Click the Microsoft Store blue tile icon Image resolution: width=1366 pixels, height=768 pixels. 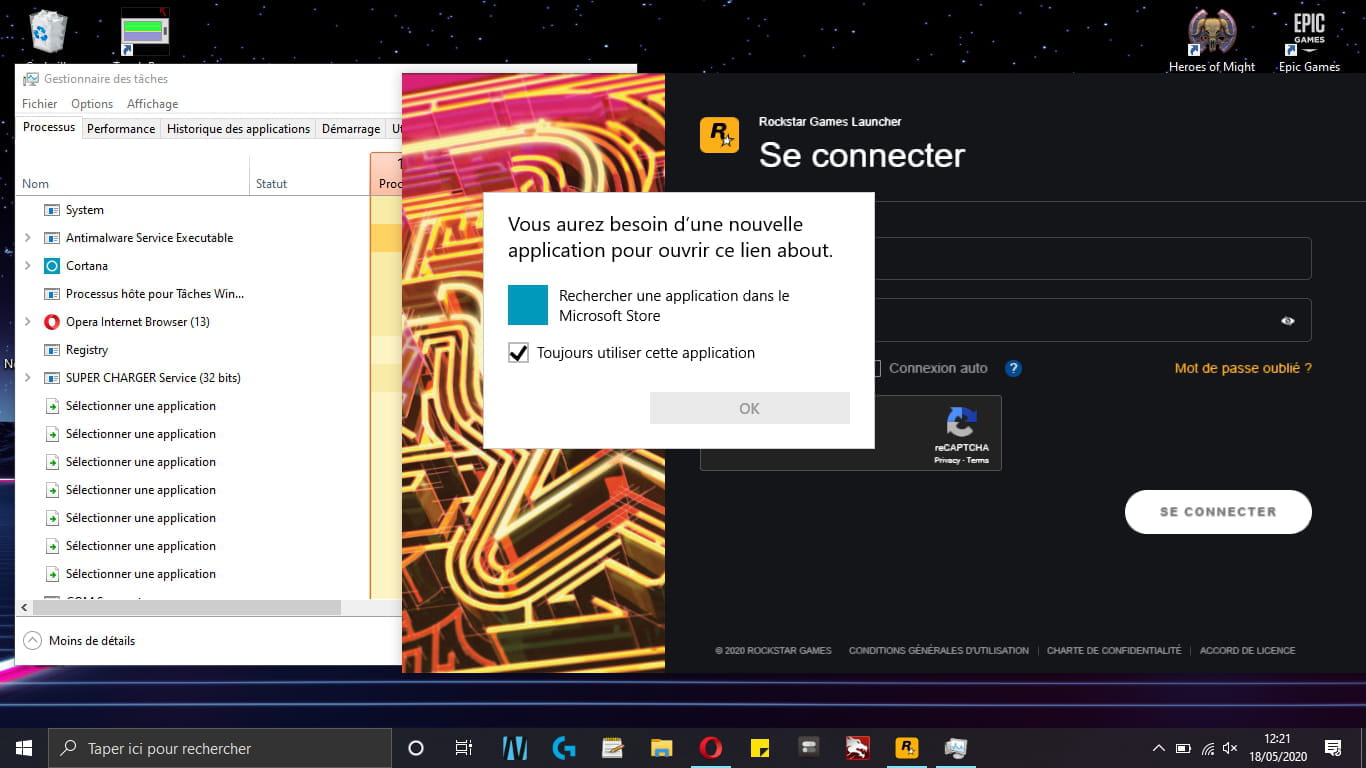click(528, 305)
